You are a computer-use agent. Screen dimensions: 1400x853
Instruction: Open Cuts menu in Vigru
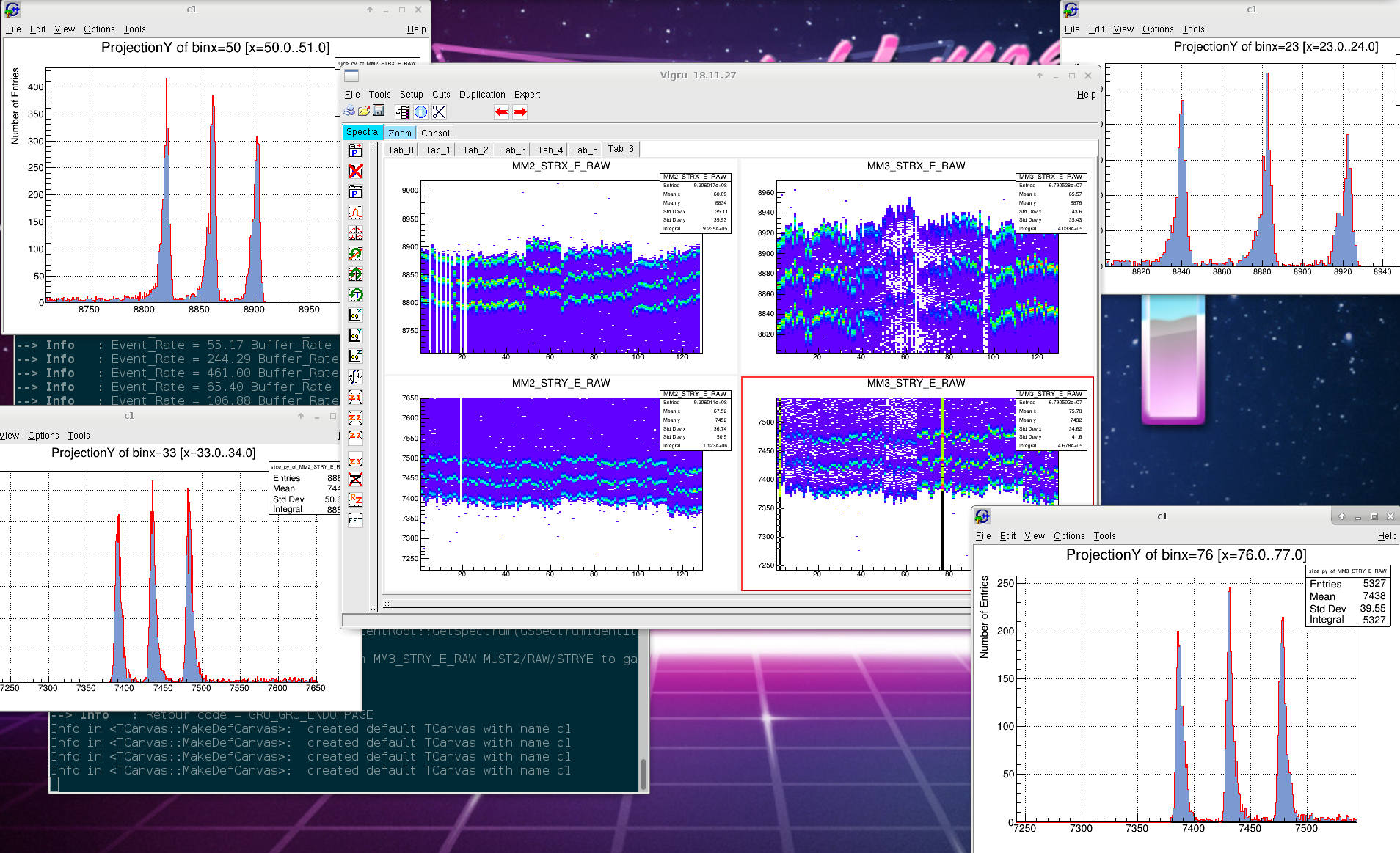[x=441, y=95]
